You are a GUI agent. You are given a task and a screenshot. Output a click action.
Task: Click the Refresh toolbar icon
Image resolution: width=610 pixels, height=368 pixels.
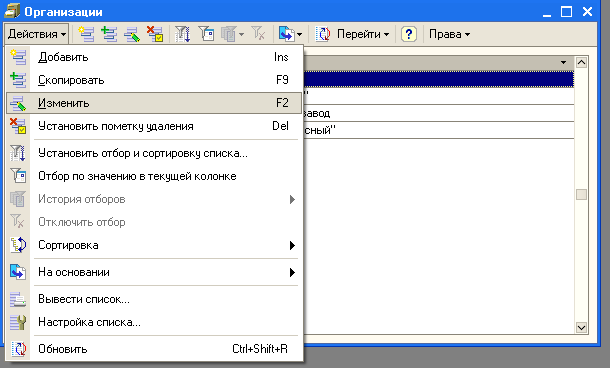(x=323, y=34)
